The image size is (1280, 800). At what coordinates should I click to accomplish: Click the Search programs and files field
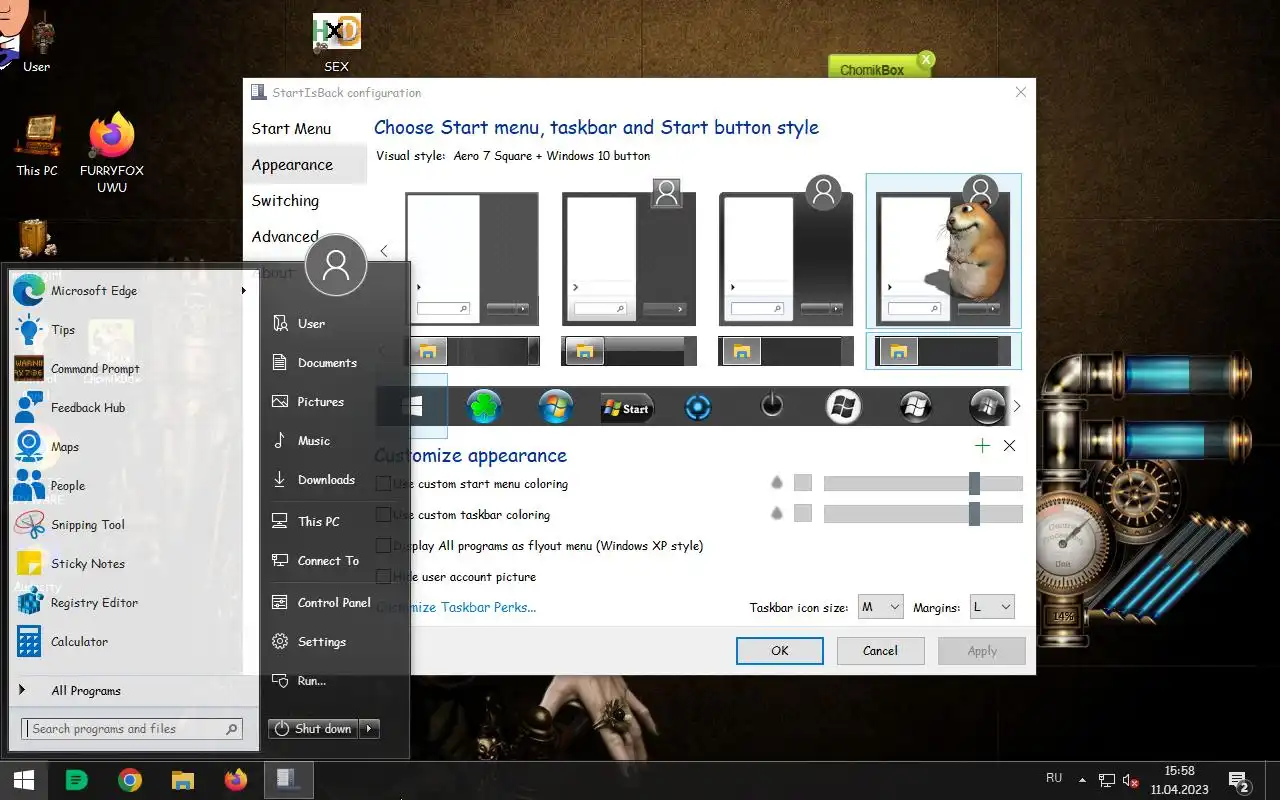tap(132, 729)
